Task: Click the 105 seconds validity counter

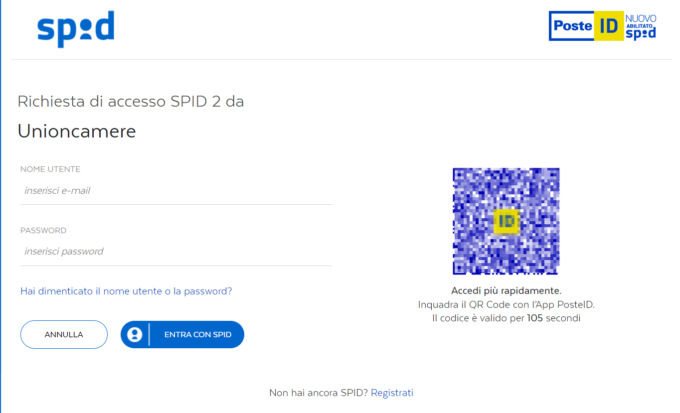Action: (x=535, y=318)
